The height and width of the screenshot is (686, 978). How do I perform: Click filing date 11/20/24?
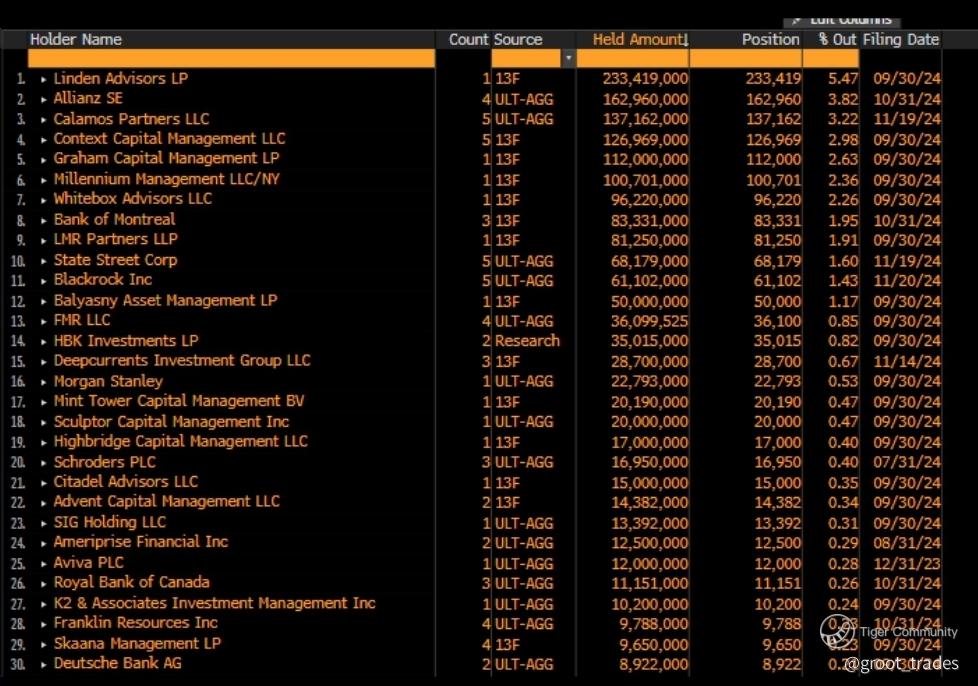point(907,281)
